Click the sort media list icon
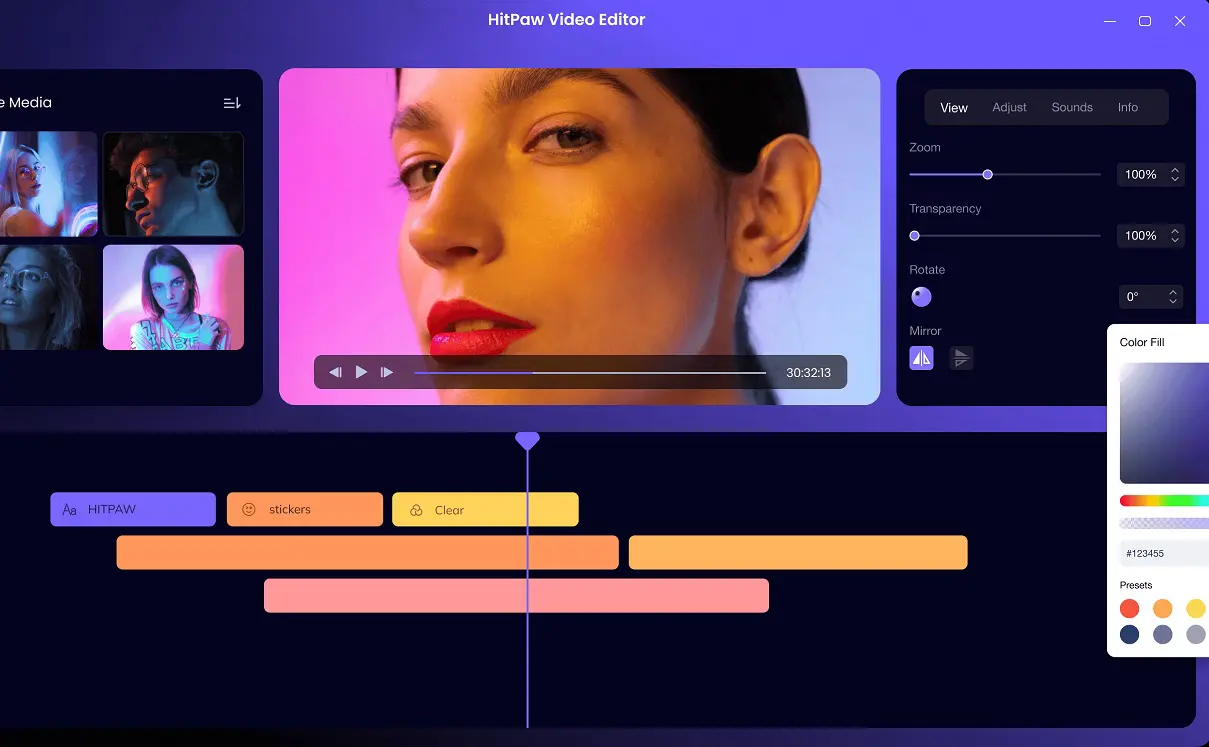 coord(232,103)
